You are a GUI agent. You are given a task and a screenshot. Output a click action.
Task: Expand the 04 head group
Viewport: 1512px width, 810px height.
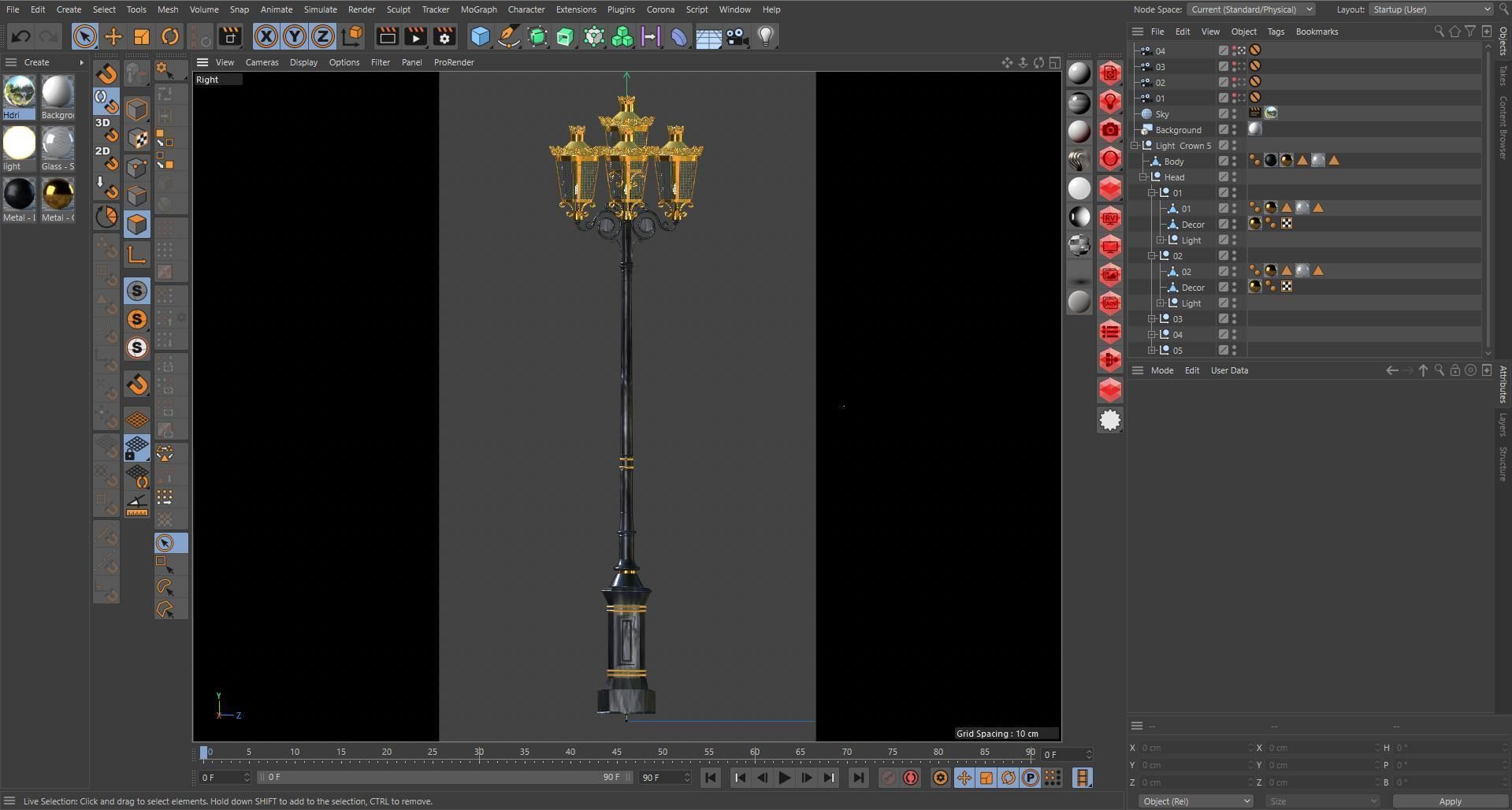(1152, 335)
